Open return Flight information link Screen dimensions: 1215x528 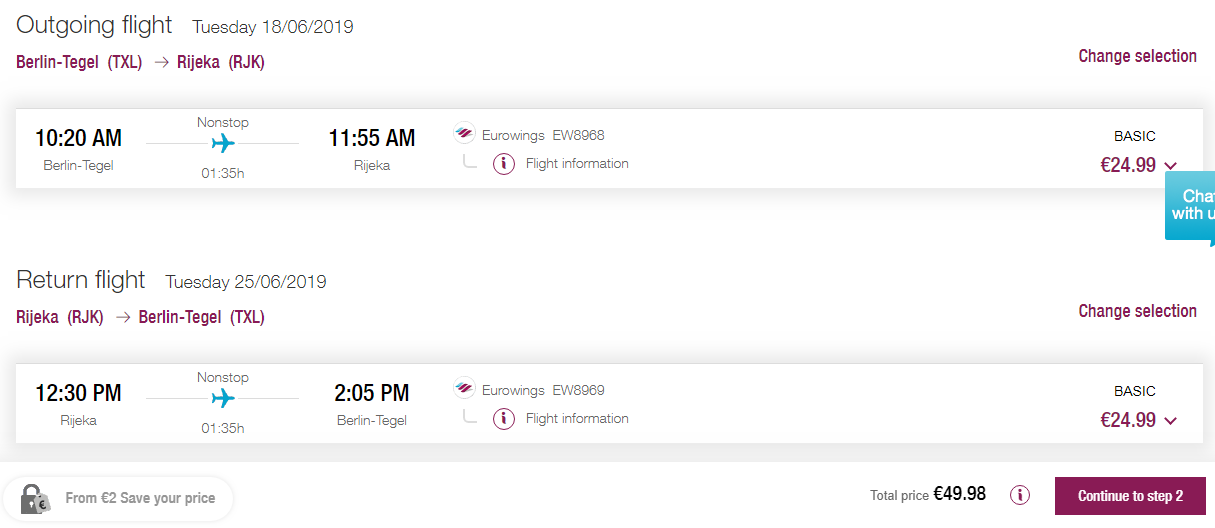click(x=577, y=418)
